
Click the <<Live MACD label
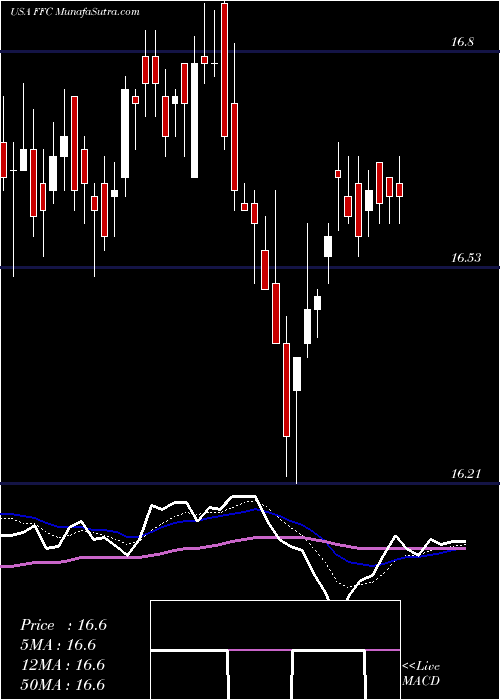click(x=421, y=674)
